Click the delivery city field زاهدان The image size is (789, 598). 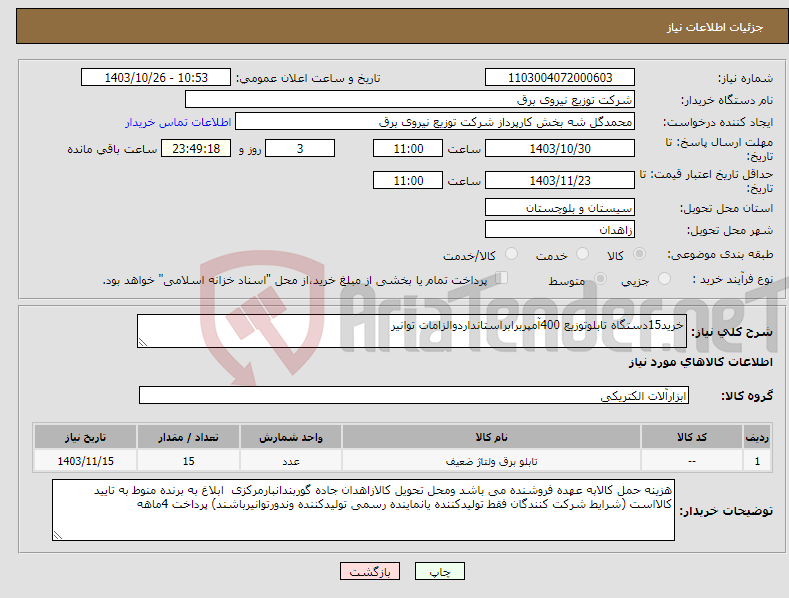[x=560, y=230]
